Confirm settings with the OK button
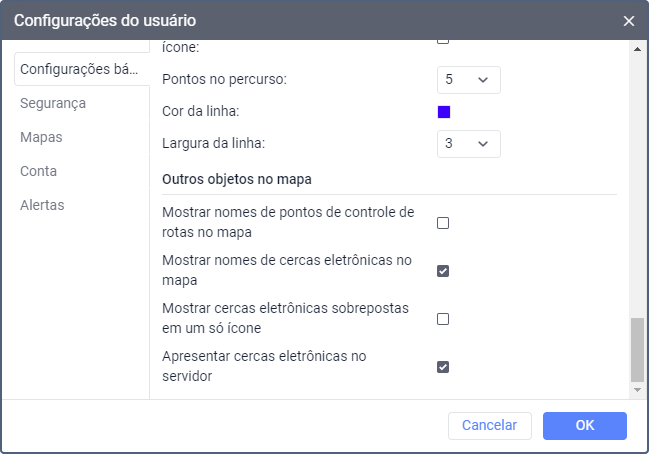Image resolution: width=649 pixels, height=454 pixels. click(585, 425)
